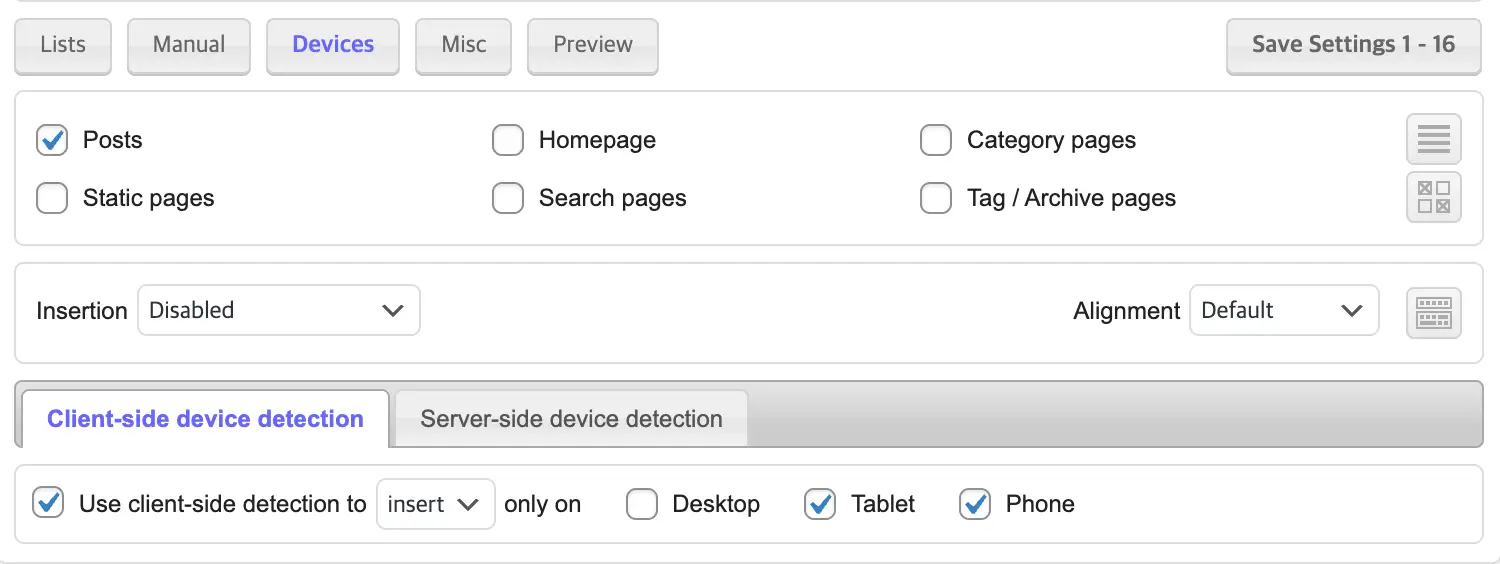Click the list view icon beside Category pages
Image resolution: width=1500 pixels, height=564 pixels.
tap(1433, 139)
